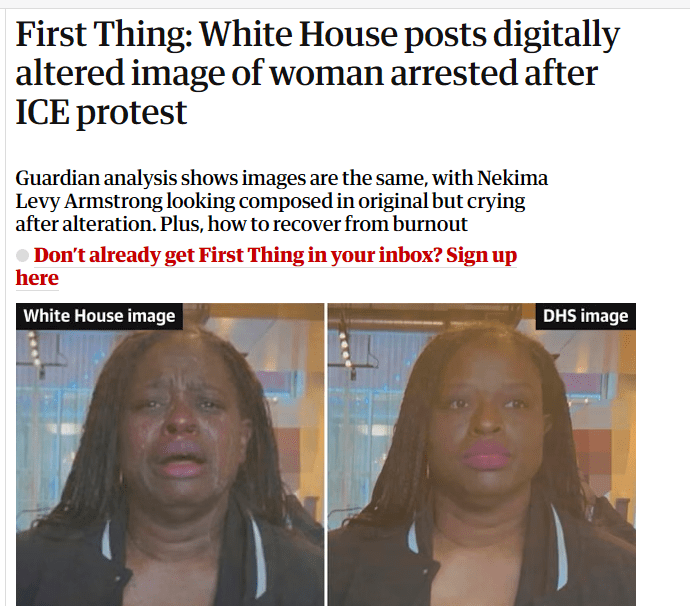Click 'altered image of woman' in the headline
Viewport: 690px width, 606px height.
pos(200,73)
